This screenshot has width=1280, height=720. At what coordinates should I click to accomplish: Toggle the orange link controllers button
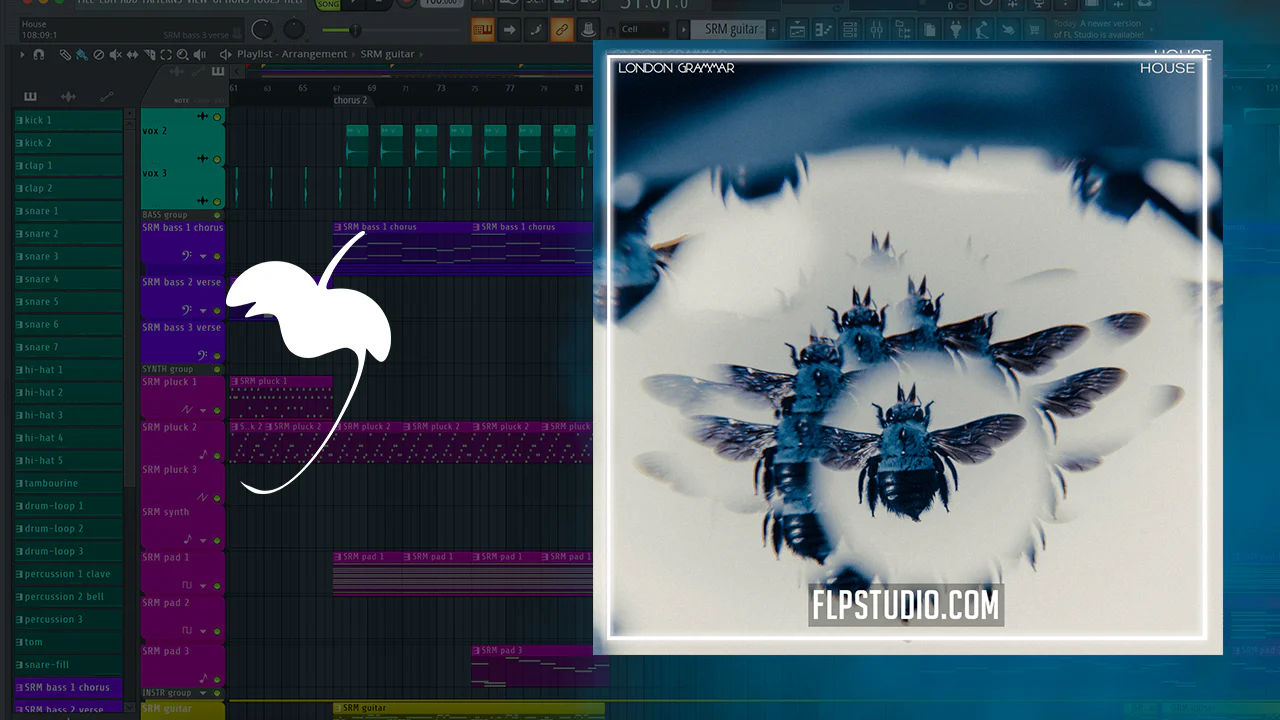coord(562,30)
